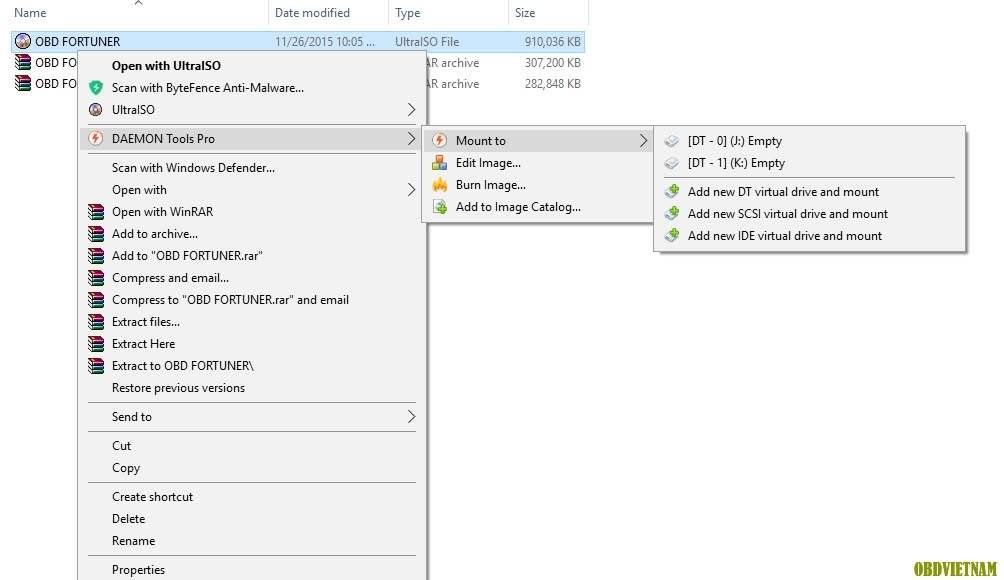Click the ByteFence green shield icon
This screenshot has height=580, width=1004.
pyautogui.click(x=96, y=88)
